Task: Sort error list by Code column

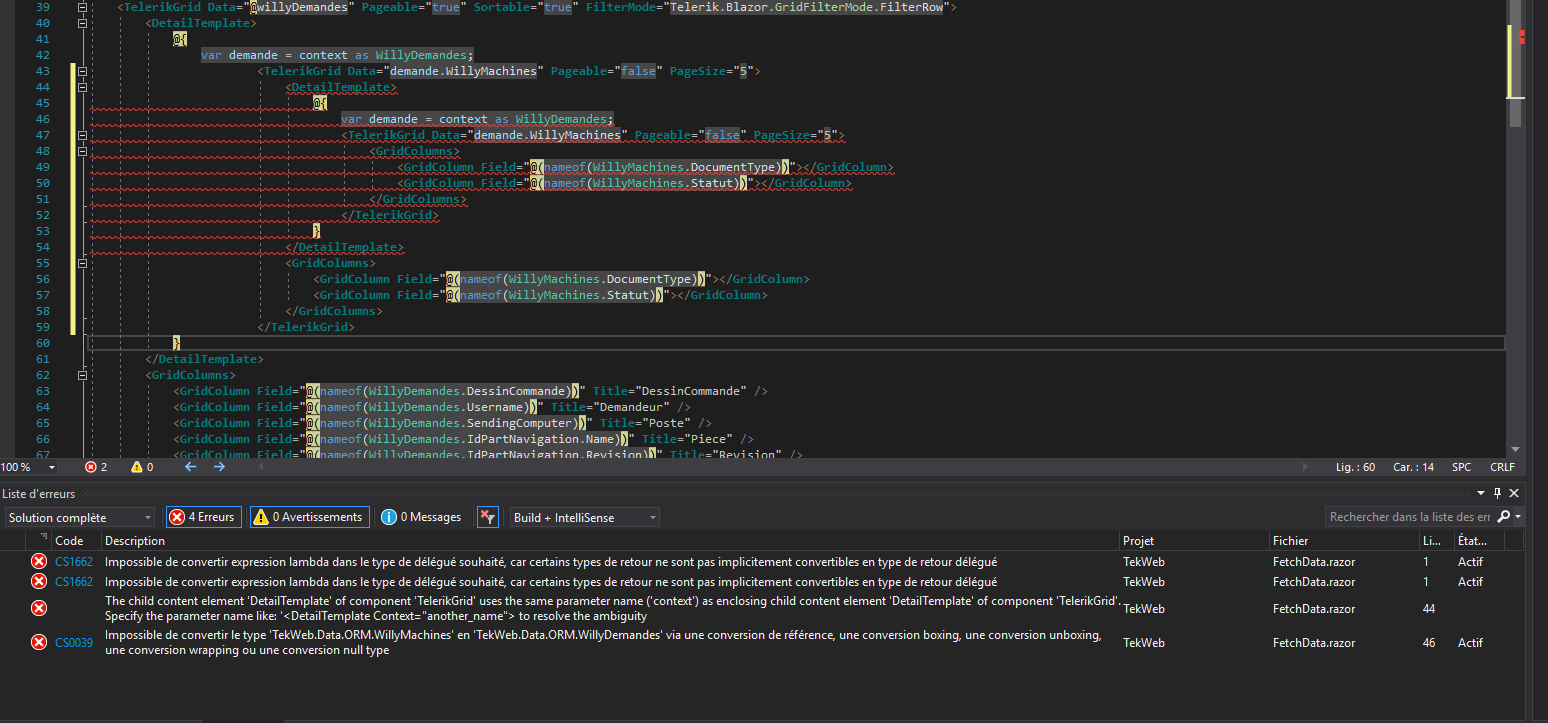Action: [x=75, y=540]
